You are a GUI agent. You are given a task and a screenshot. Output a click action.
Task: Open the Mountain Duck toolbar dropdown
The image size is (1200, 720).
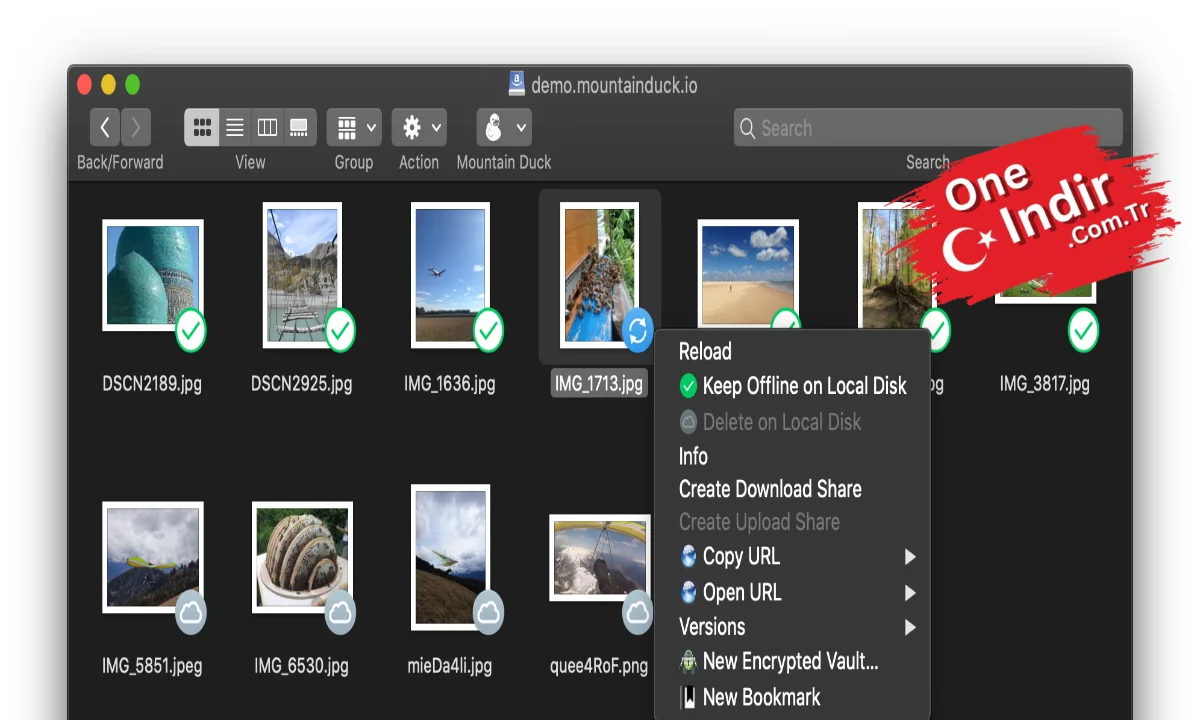[x=504, y=128]
